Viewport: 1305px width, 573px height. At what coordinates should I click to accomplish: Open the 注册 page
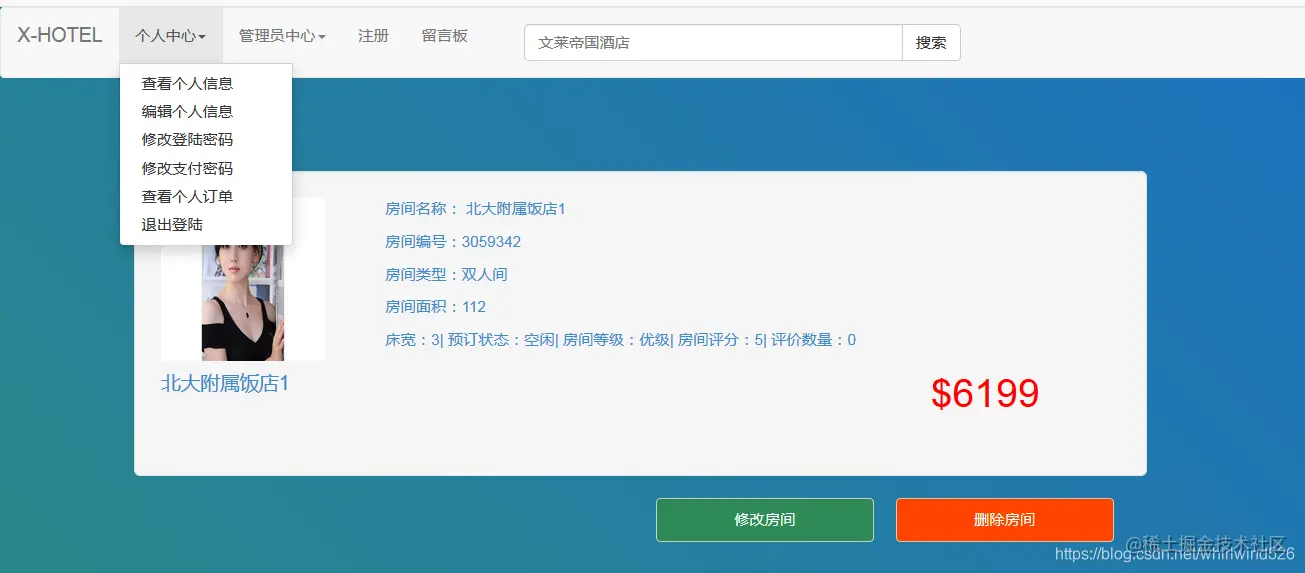373,36
